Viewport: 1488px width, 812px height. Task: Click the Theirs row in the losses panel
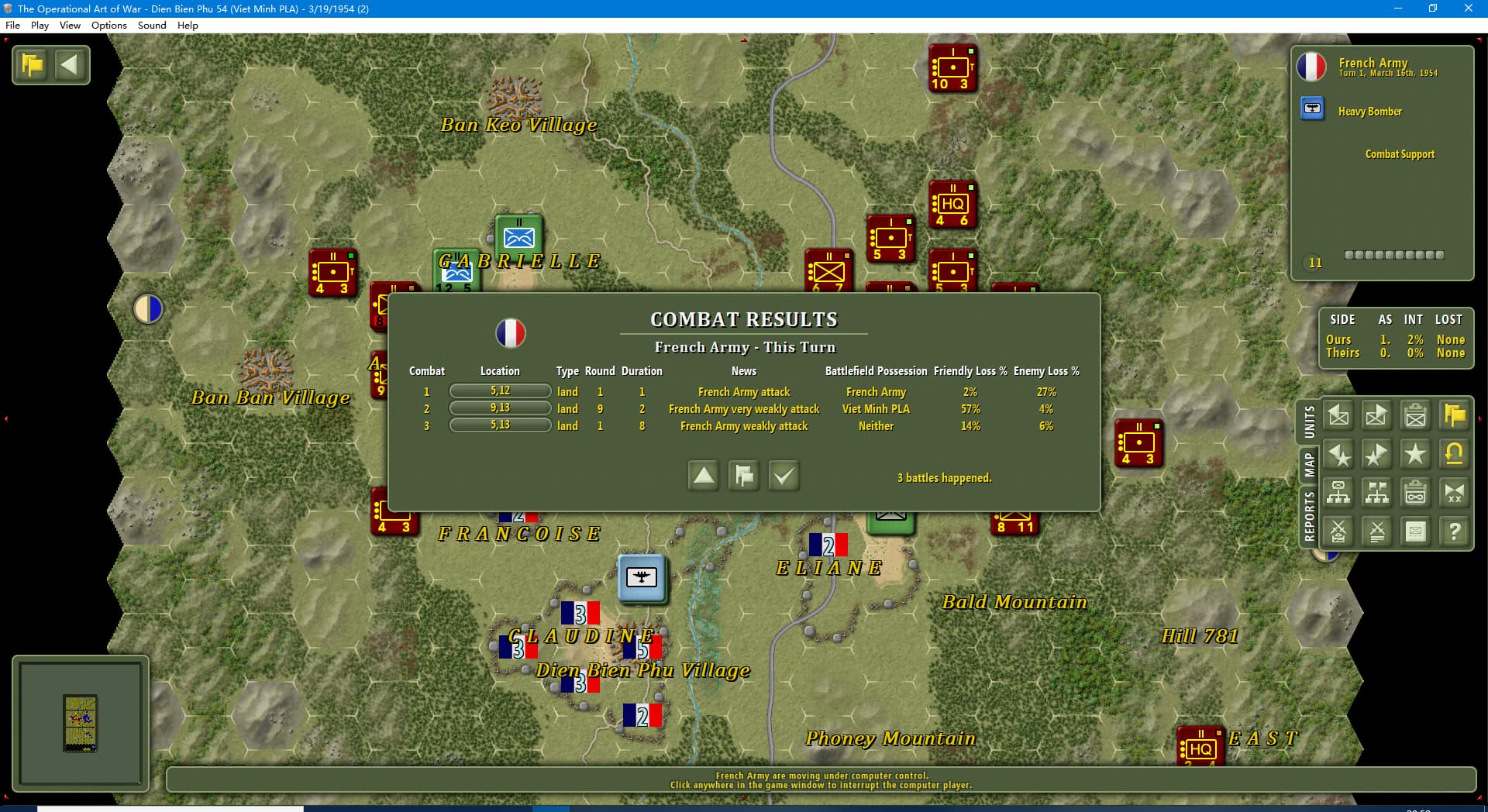1395,353
